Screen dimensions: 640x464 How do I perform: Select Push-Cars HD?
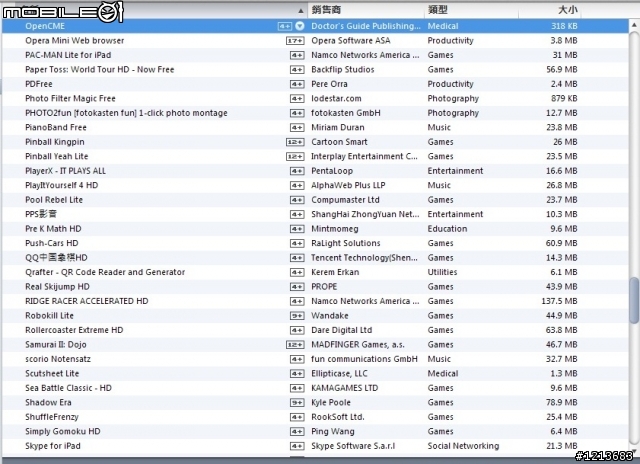315,243
